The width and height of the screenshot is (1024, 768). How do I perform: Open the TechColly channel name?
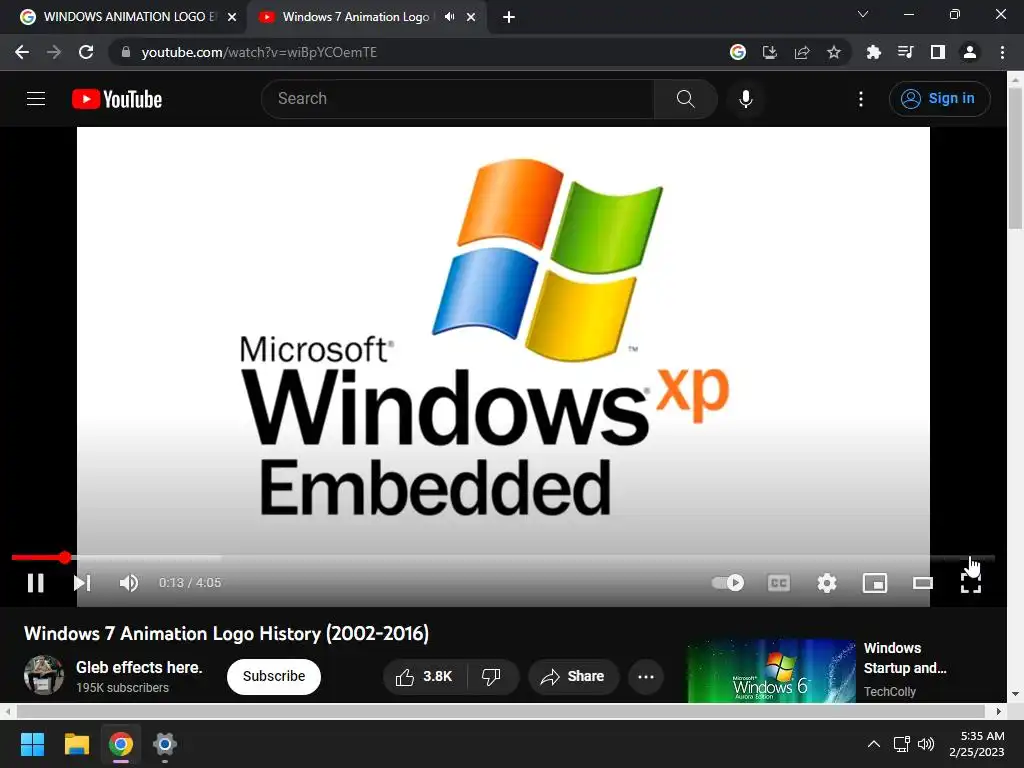(889, 692)
